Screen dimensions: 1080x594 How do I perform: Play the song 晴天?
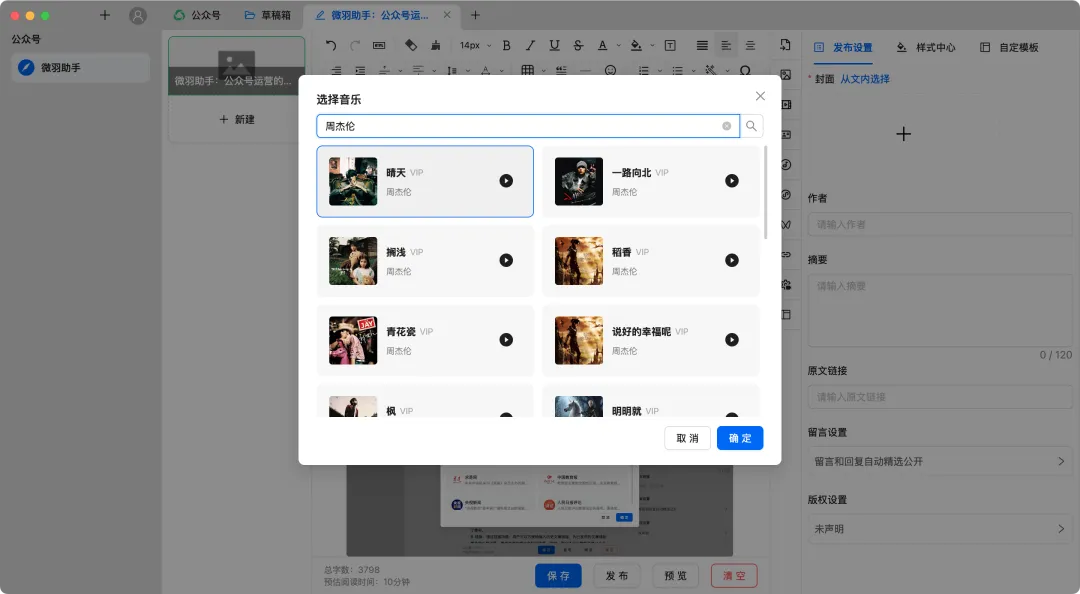(506, 181)
